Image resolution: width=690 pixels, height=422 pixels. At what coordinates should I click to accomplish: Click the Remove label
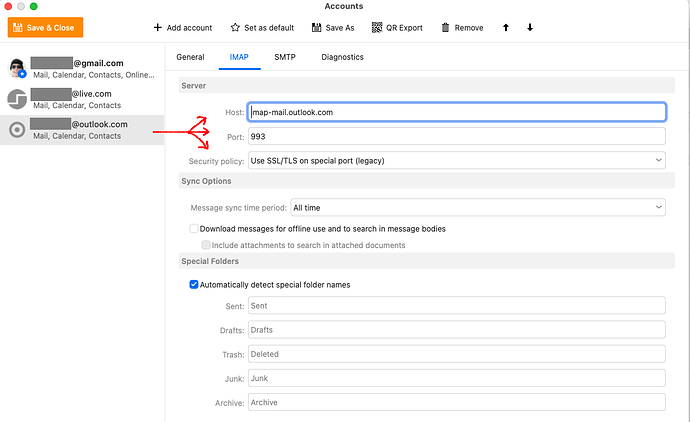469,28
